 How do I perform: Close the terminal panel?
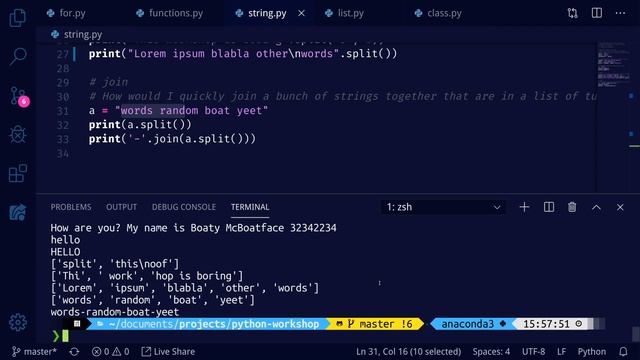(620, 207)
